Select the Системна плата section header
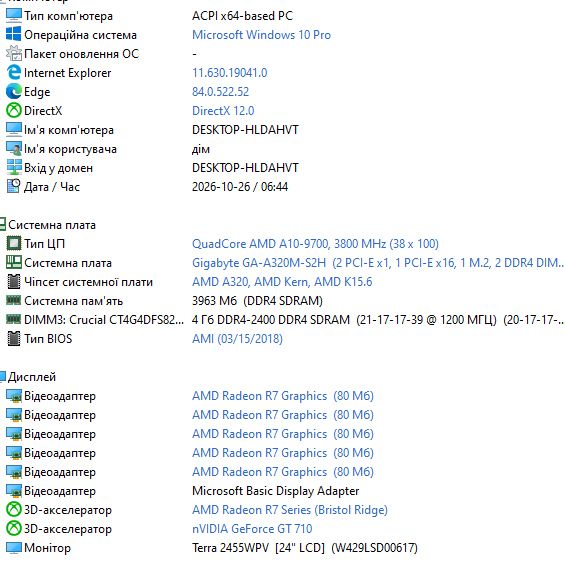This screenshot has width=565, height=561. coord(52,225)
